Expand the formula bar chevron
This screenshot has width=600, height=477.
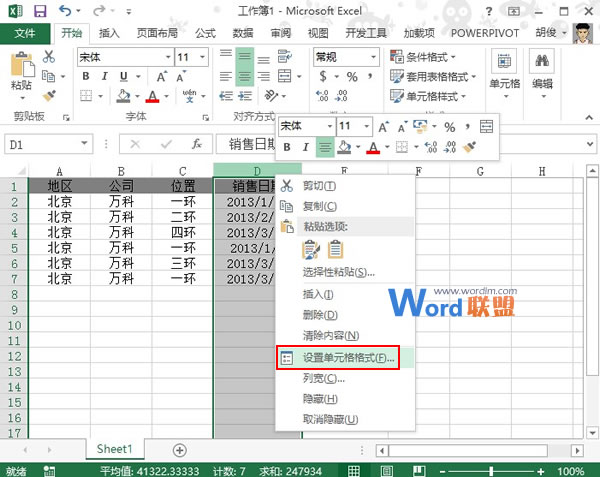tap(590, 144)
